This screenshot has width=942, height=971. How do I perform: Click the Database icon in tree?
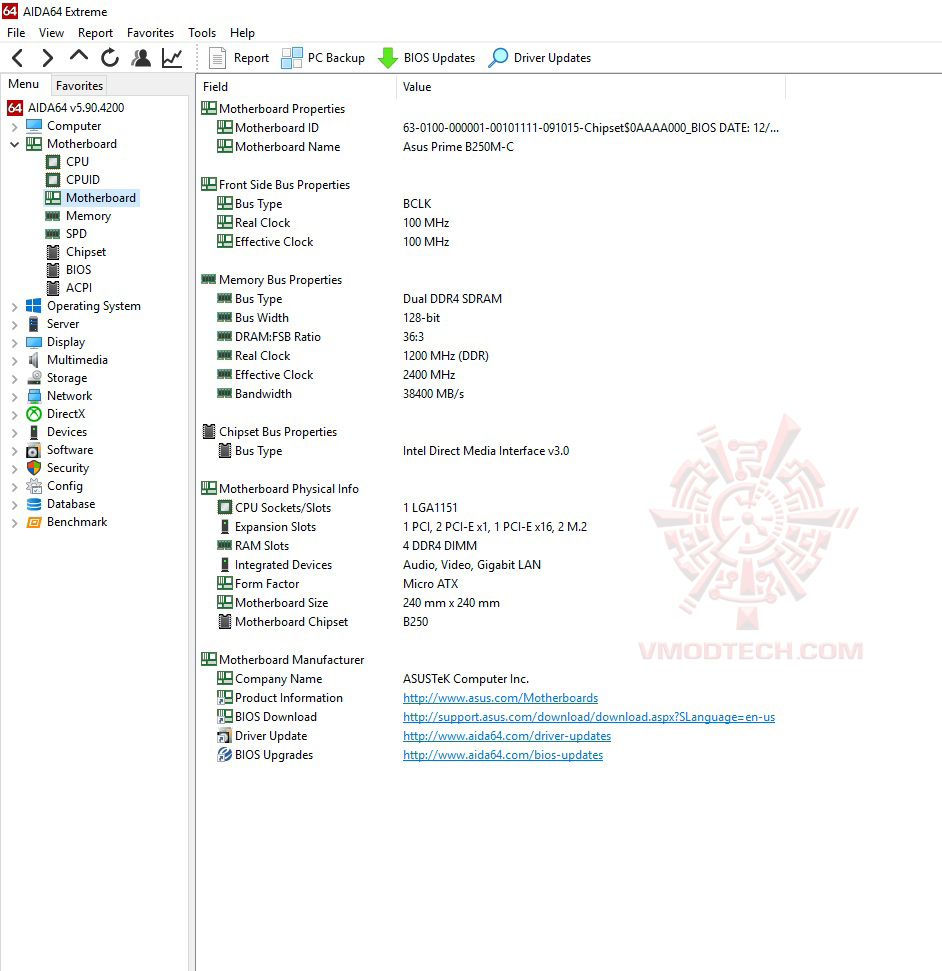[x=34, y=504]
